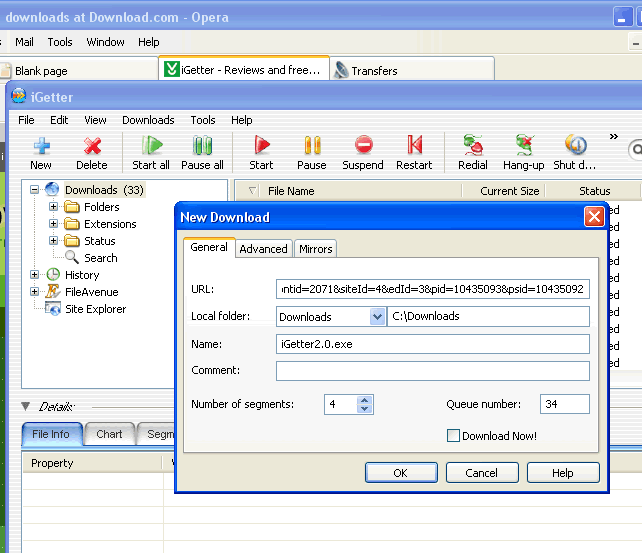Switch to Opera's Blank page tab
Screen dimensions: 642x553
(79, 70)
